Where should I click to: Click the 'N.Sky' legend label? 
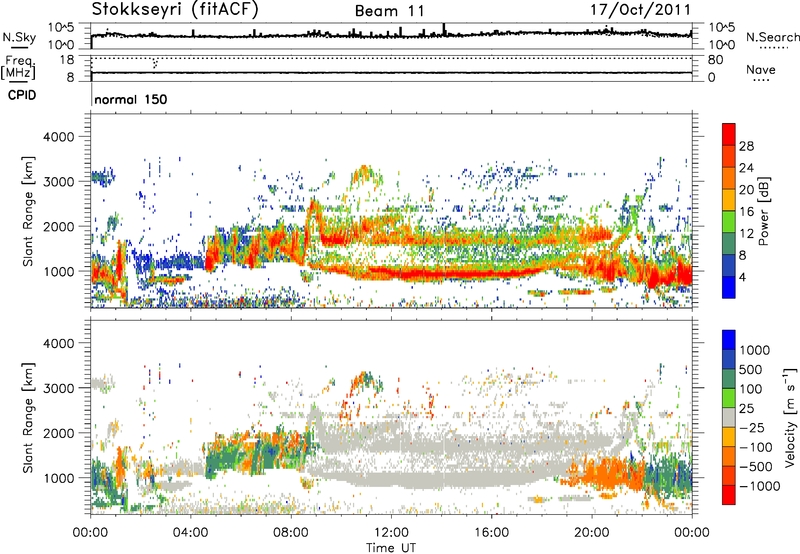tap(19, 37)
